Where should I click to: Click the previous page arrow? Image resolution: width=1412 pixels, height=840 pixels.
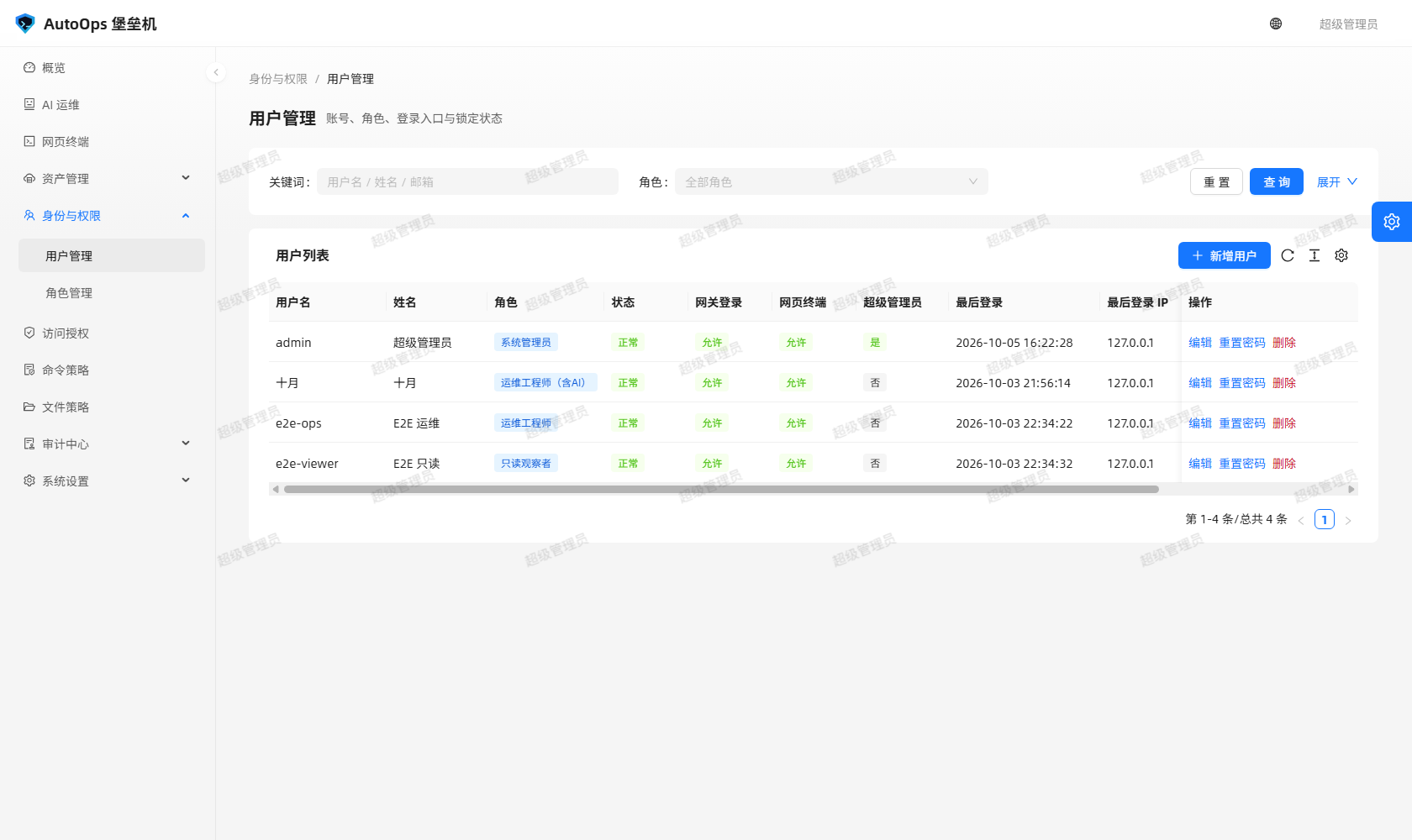tap(1301, 520)
